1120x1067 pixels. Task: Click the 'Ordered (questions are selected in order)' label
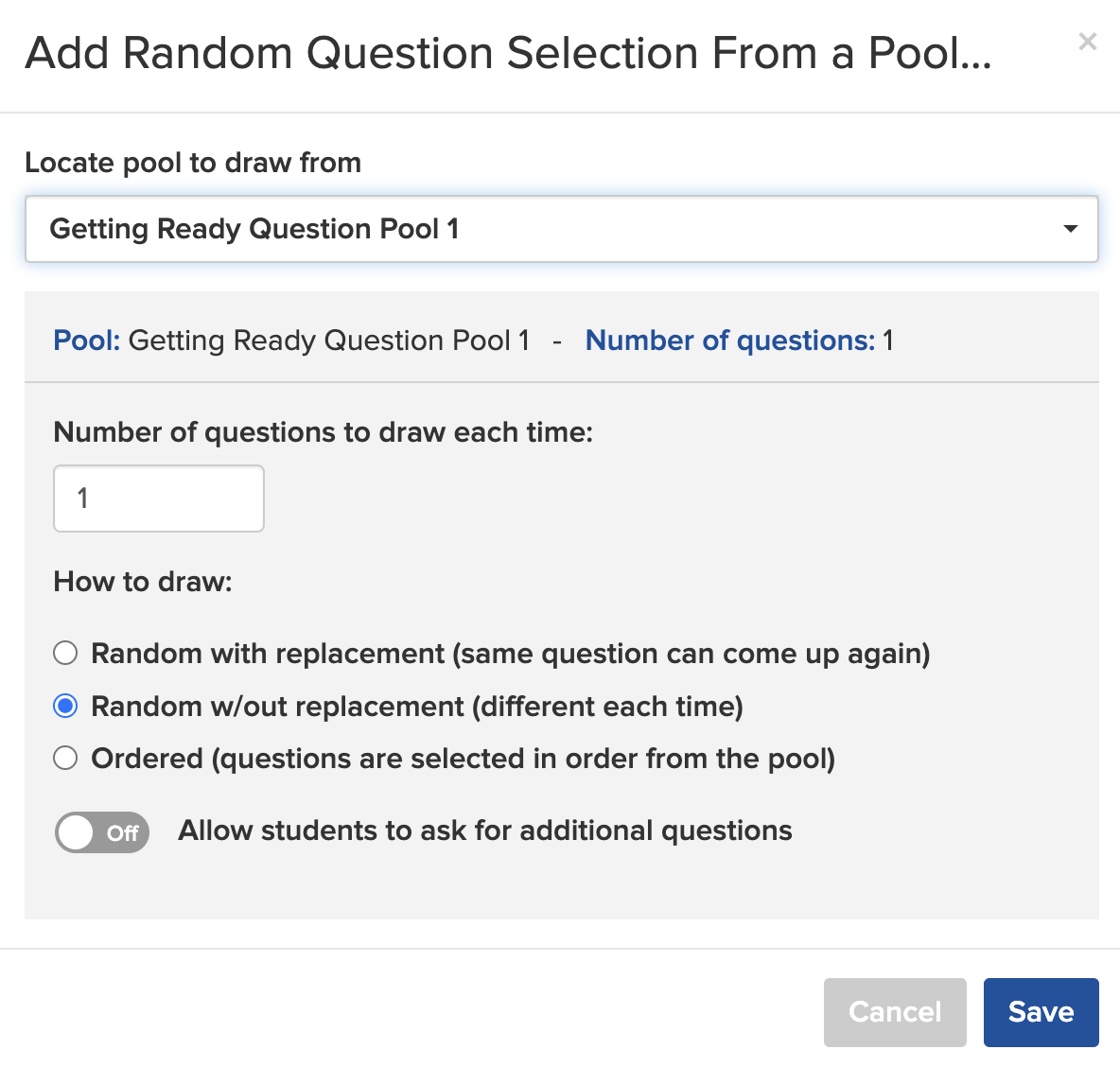(x=463, y=759)
